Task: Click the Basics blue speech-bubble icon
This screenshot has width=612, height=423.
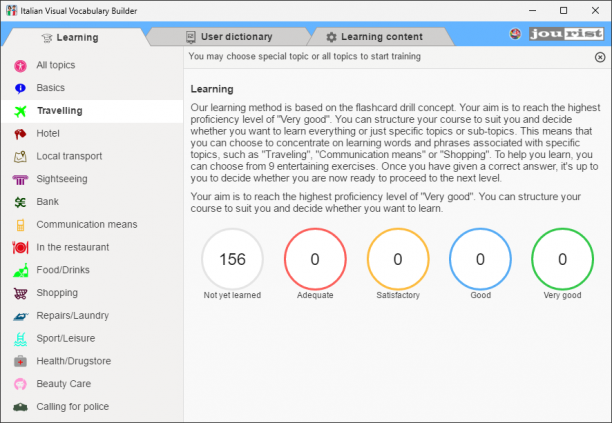Action: point(20,89)
